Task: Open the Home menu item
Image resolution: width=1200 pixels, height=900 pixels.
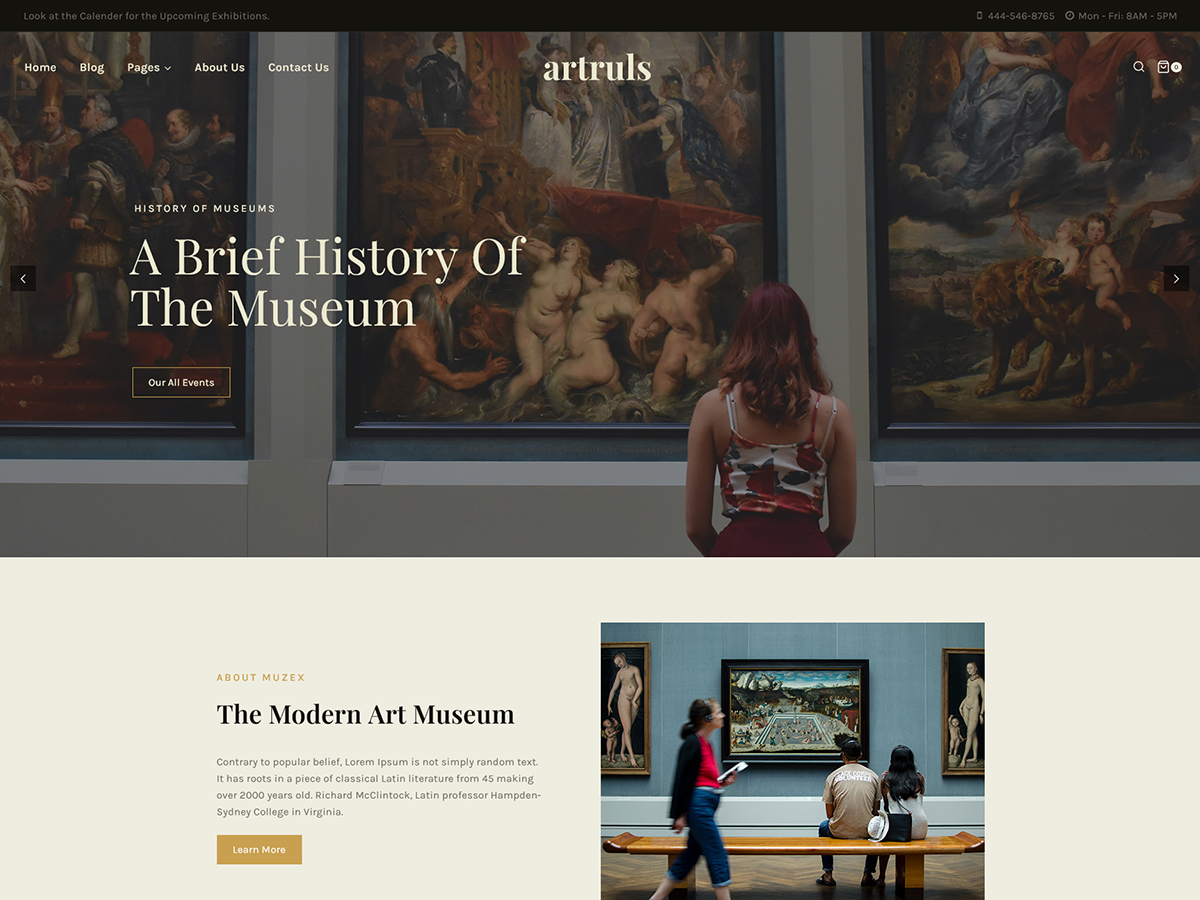Action: [x=40, y=68]
